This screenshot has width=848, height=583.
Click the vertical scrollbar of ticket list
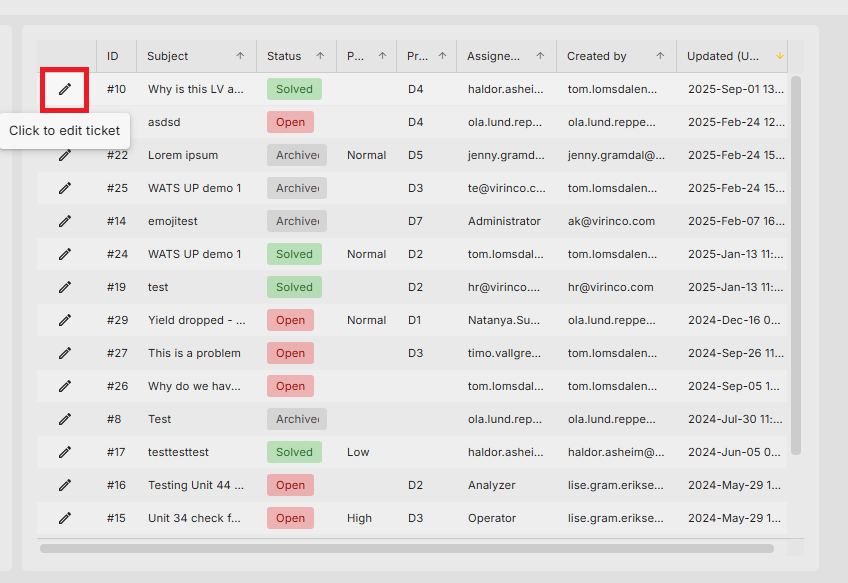pos(796,265)
